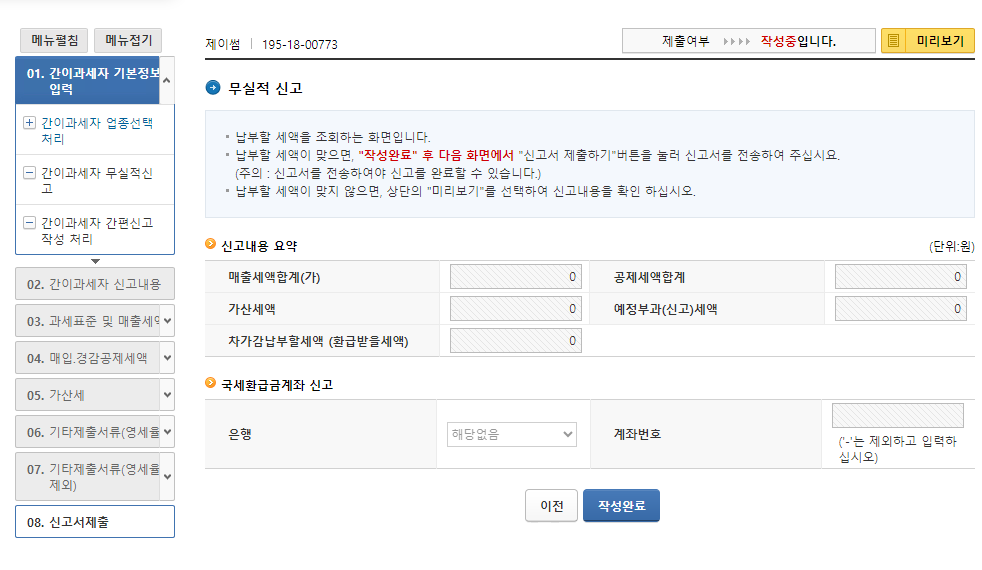This screenshot has width=982, height=570.
Task: Open the 08. 신고서제출 menu
Action: [95, 522]
